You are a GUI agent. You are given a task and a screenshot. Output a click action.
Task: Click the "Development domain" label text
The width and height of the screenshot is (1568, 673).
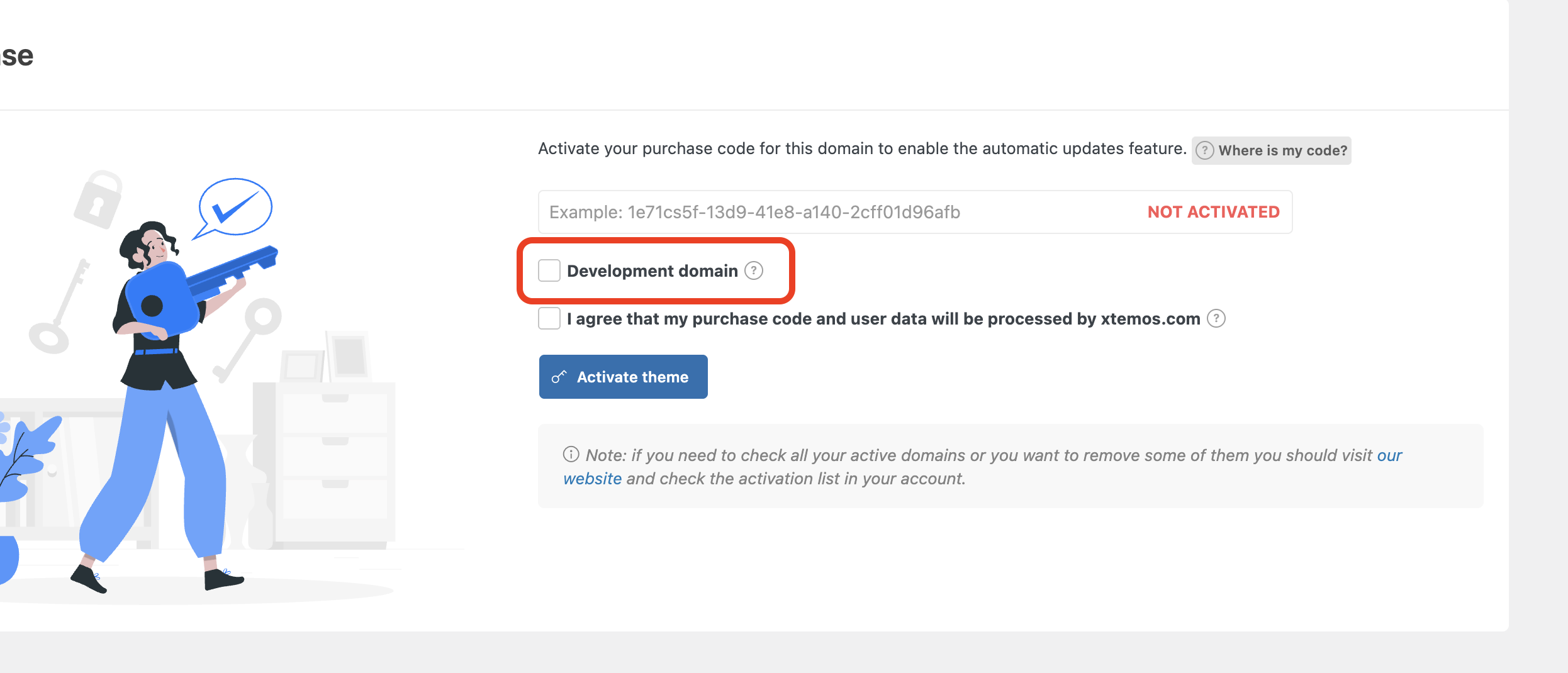pos(652,270)
